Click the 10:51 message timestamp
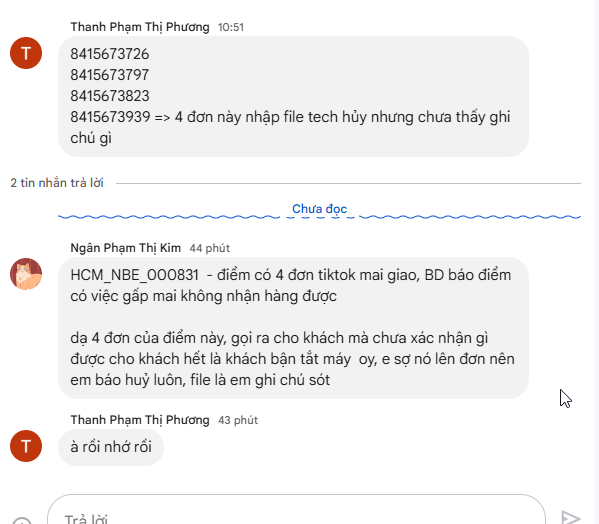The image size is (599, 524). [x=231, y=27]
